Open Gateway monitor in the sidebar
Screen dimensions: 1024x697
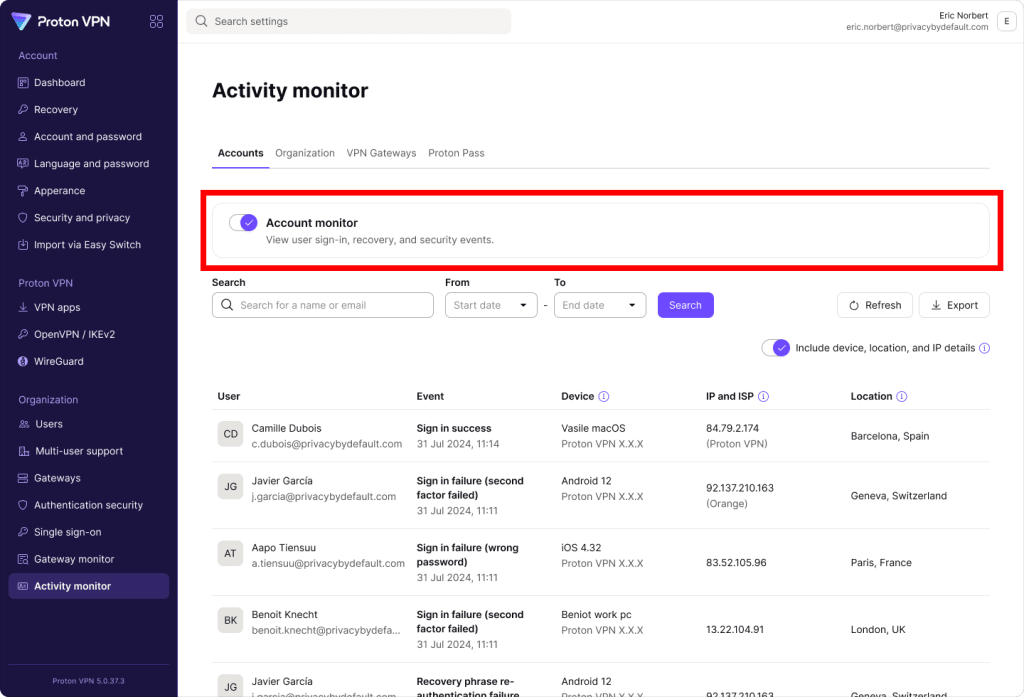tap(89, 559)
